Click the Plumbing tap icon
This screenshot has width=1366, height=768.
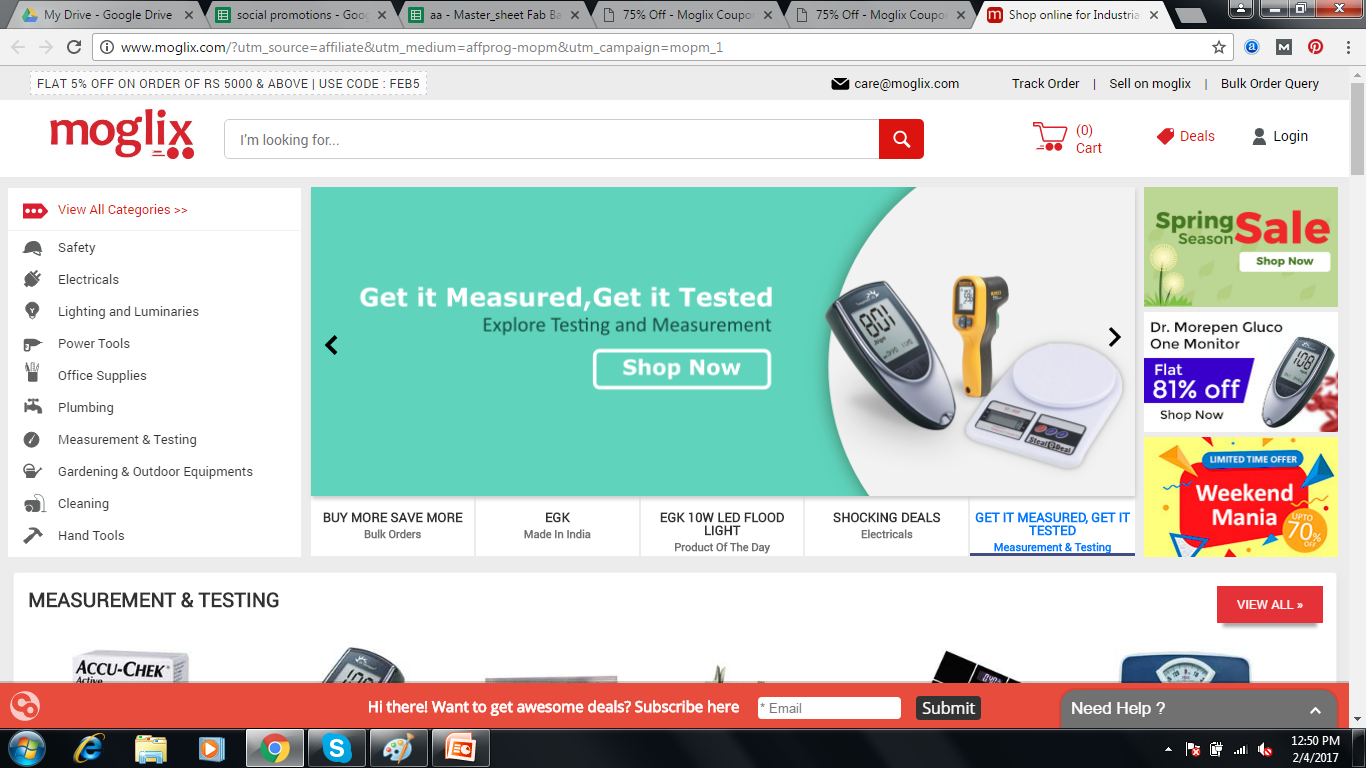(33, 407)
